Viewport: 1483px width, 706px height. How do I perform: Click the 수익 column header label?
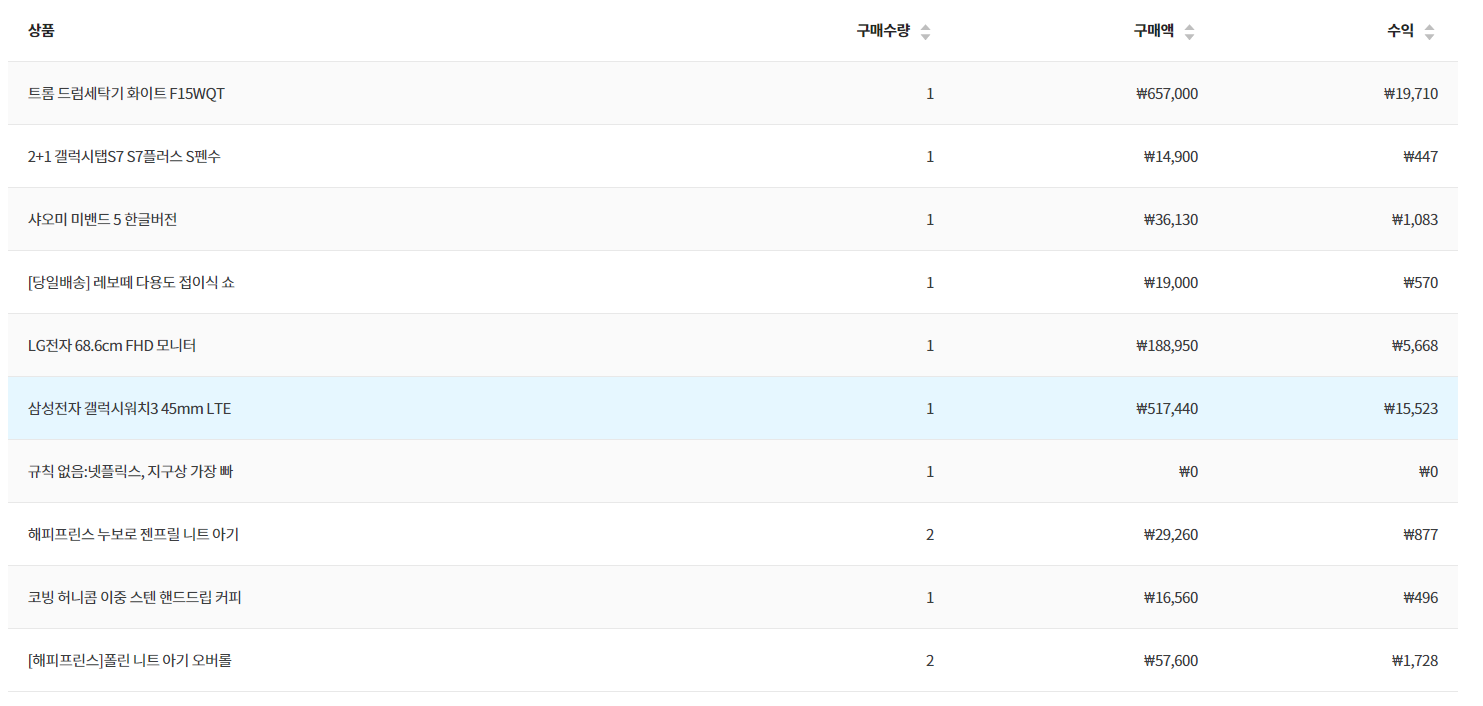[x=1400, y=31]
